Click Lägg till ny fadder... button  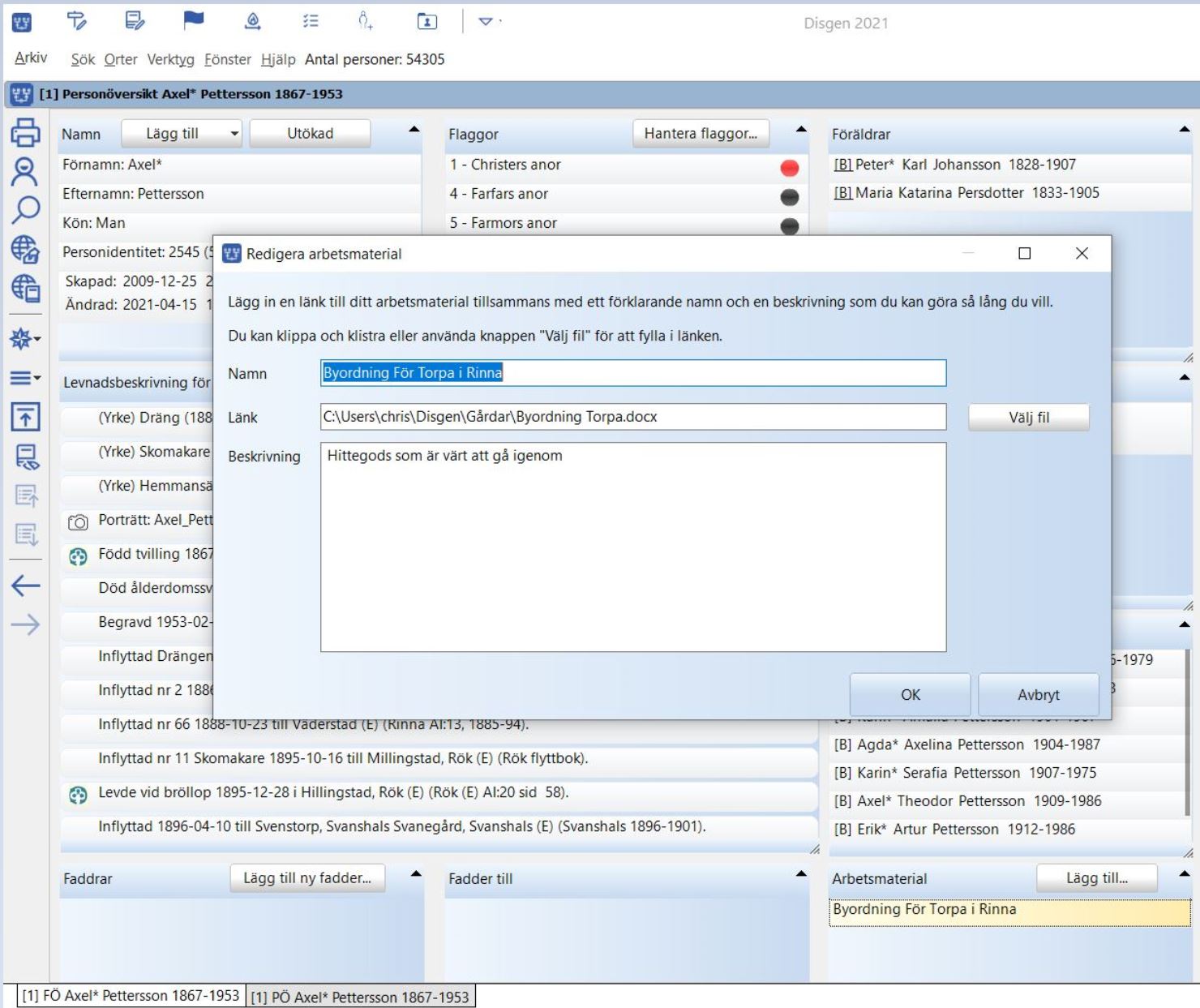click(307, 878)
